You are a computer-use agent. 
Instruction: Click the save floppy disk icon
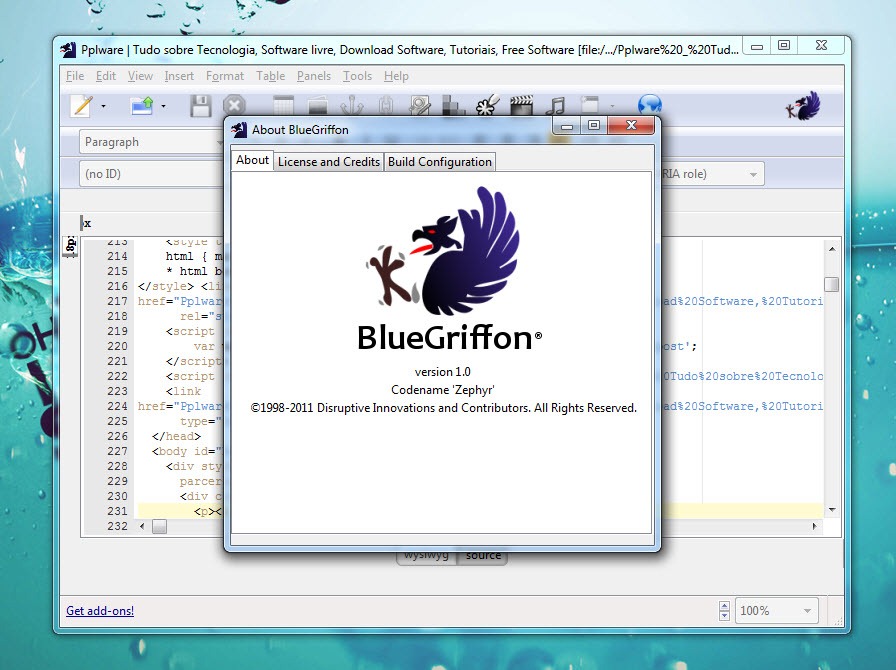click(x=201, y=106)
